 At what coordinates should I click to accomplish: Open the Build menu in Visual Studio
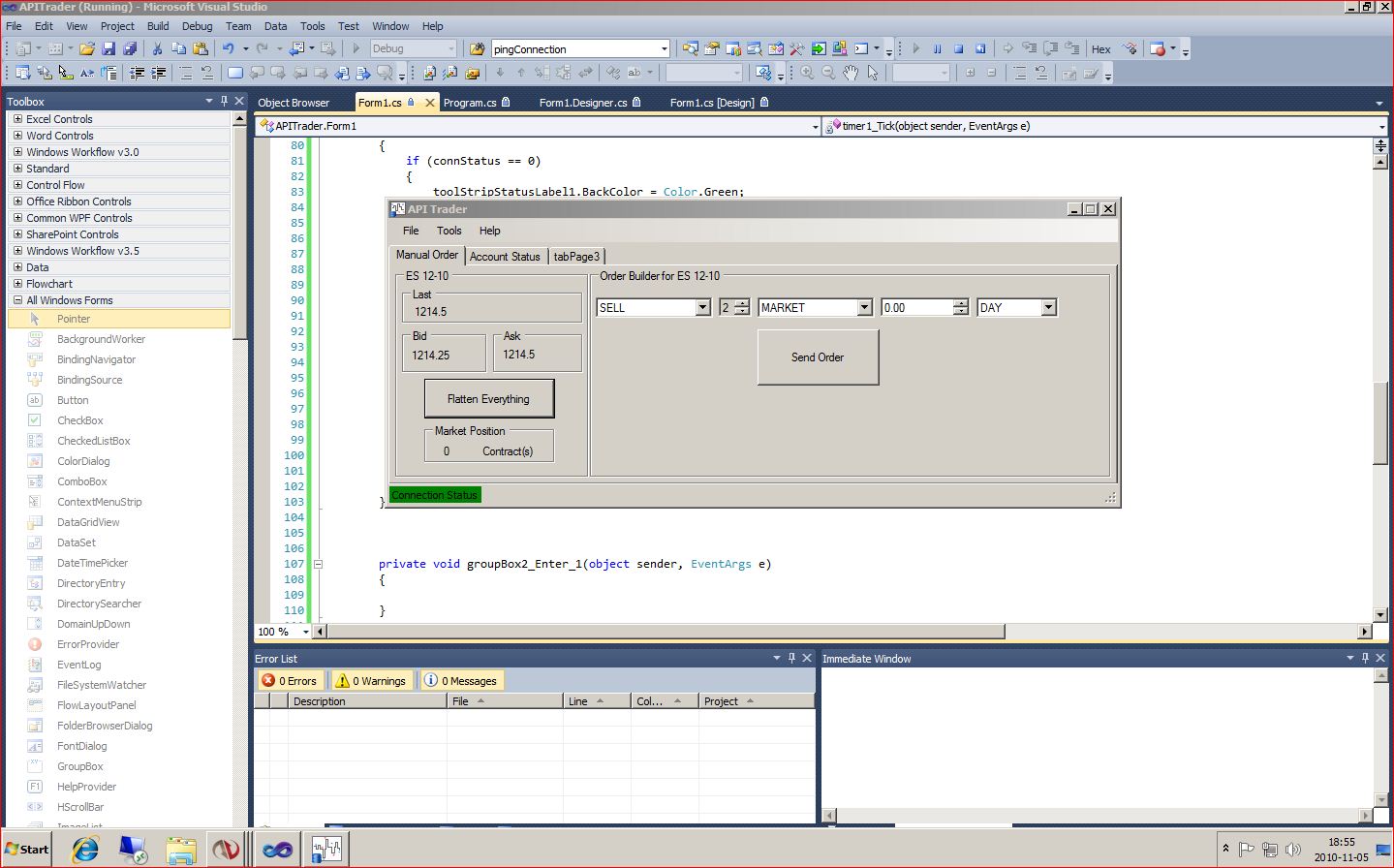tap(158, 26)
